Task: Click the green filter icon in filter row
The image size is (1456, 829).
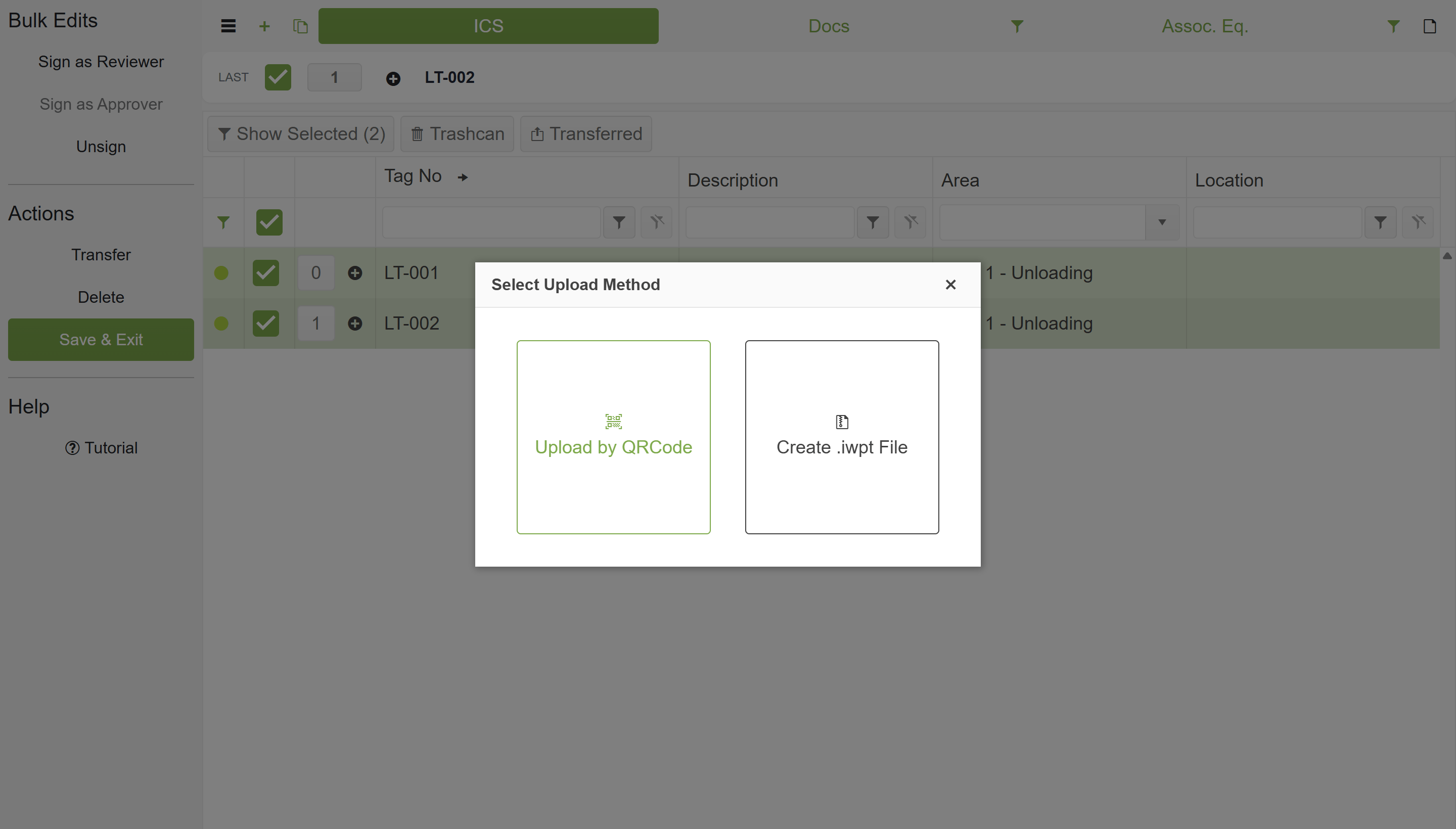Action: 223,222
